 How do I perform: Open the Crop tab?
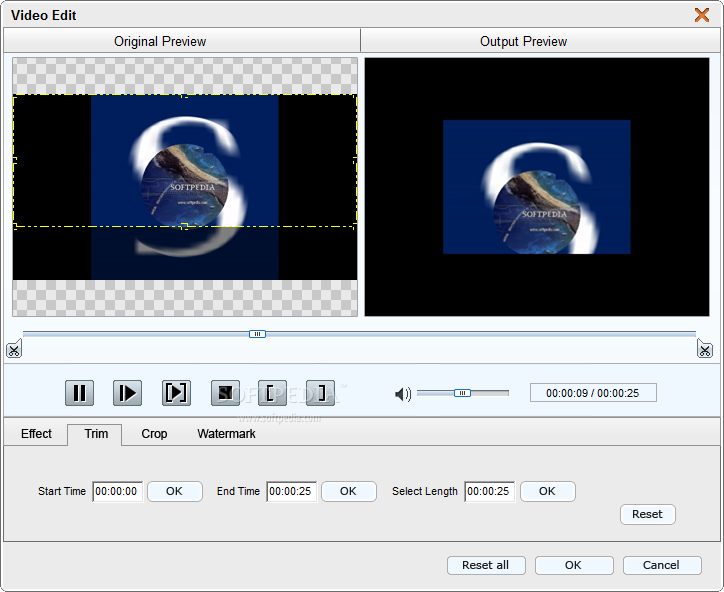(154, 434)
